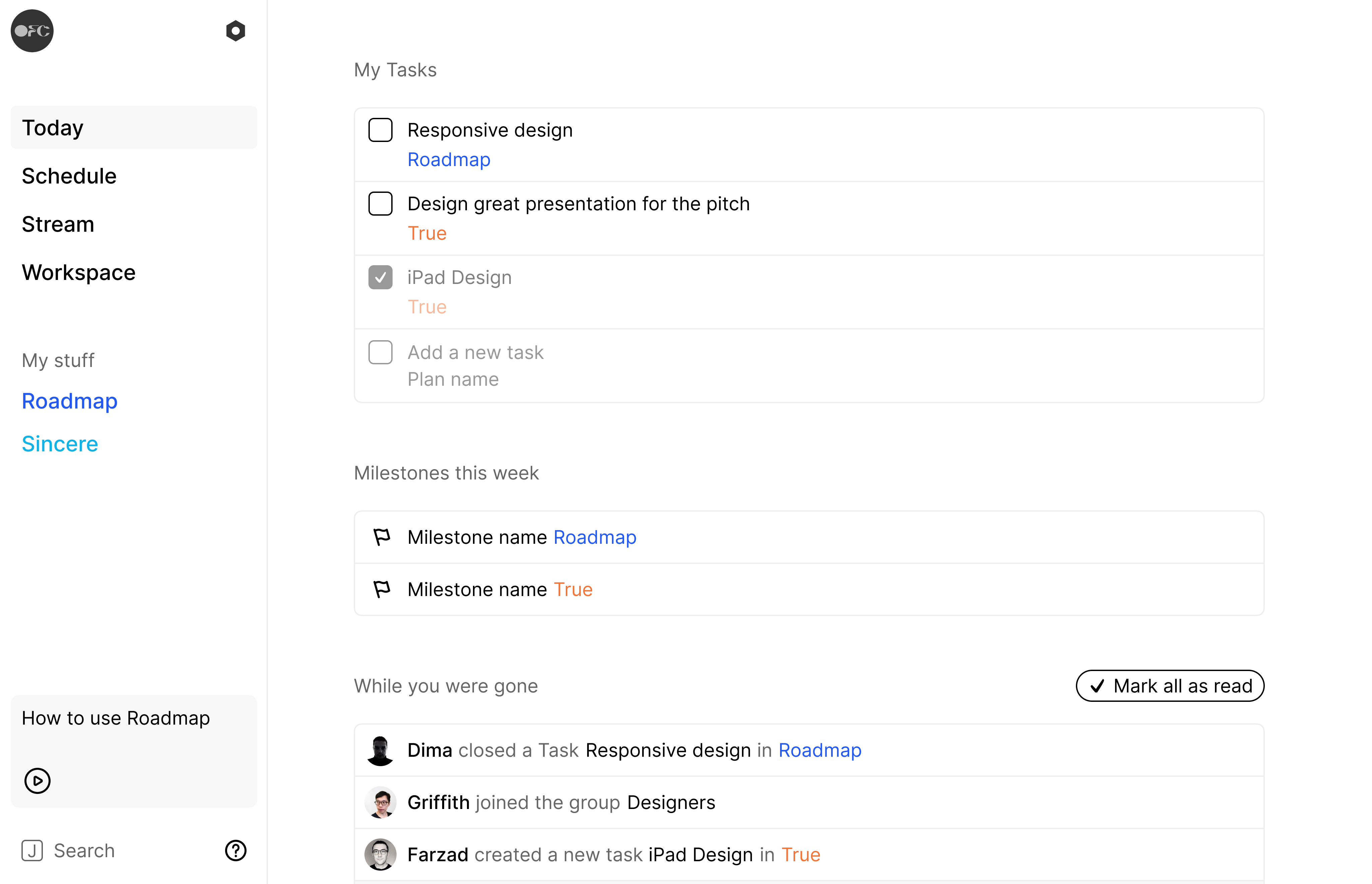Click the flag icon of Roadmap milestone
The image size is (1372, 884).
(382, 537)
